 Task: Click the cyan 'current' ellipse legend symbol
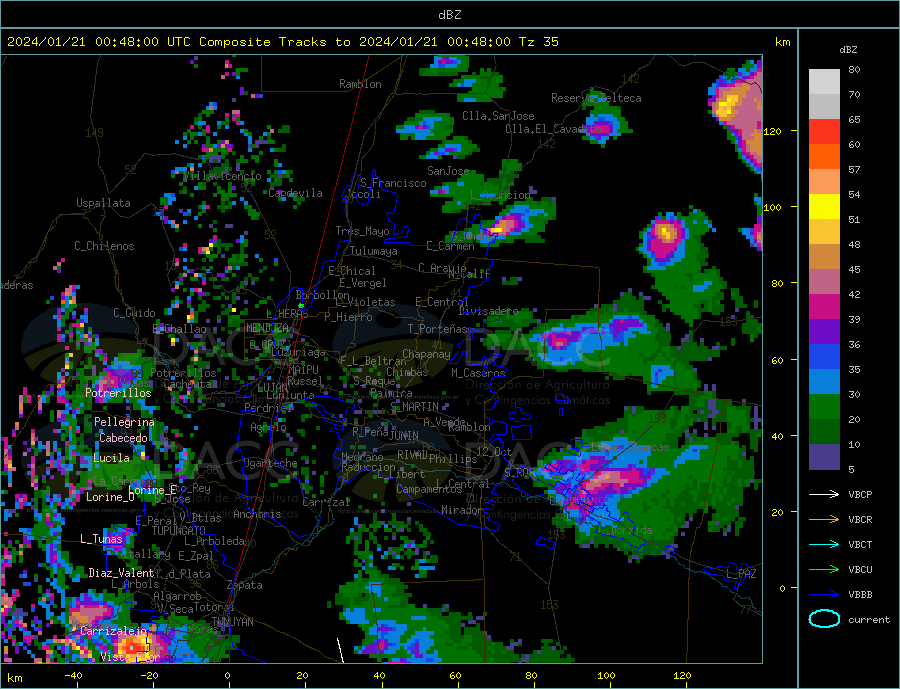pos(824,619)
